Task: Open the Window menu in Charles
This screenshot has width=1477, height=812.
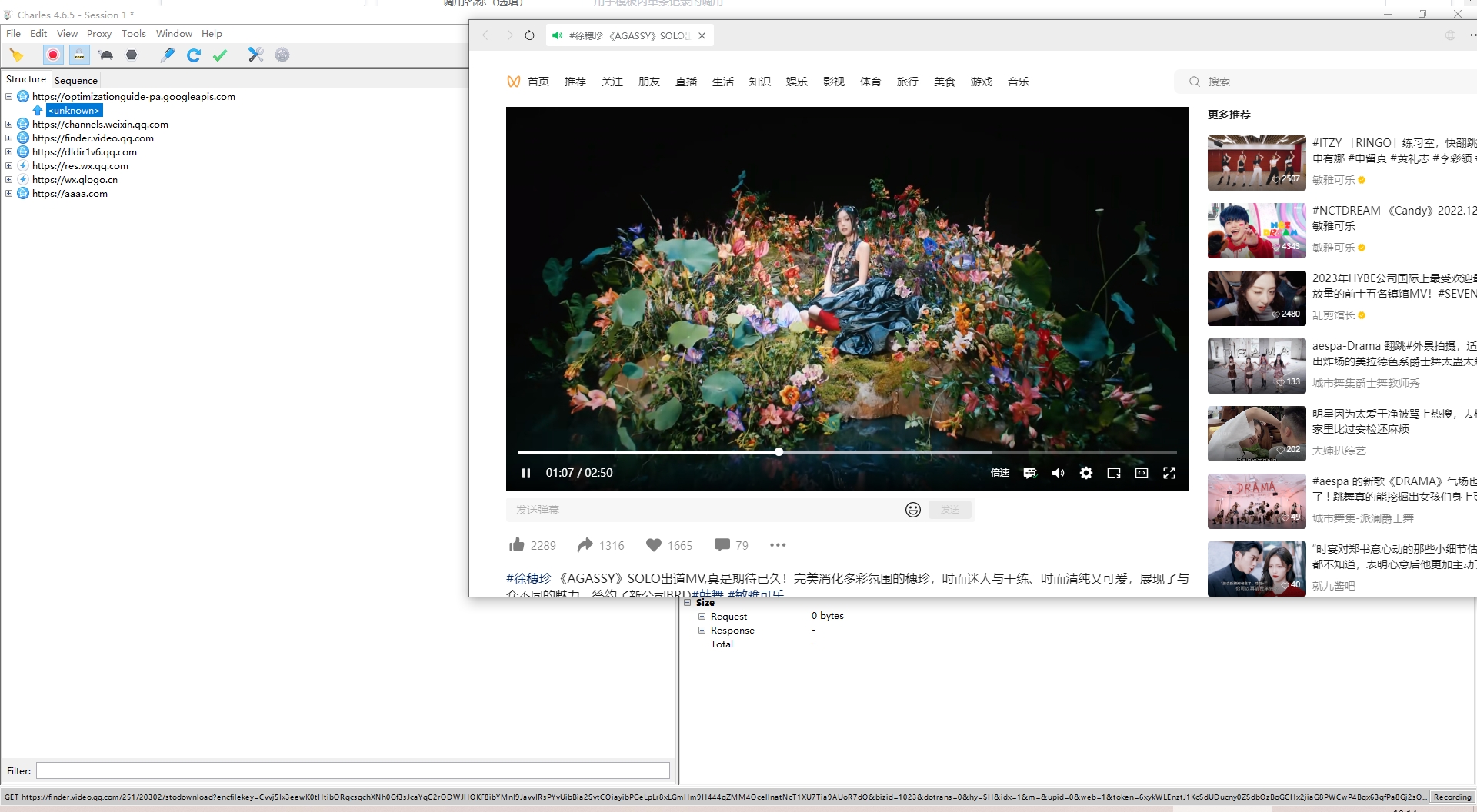Action: [174, 33]
